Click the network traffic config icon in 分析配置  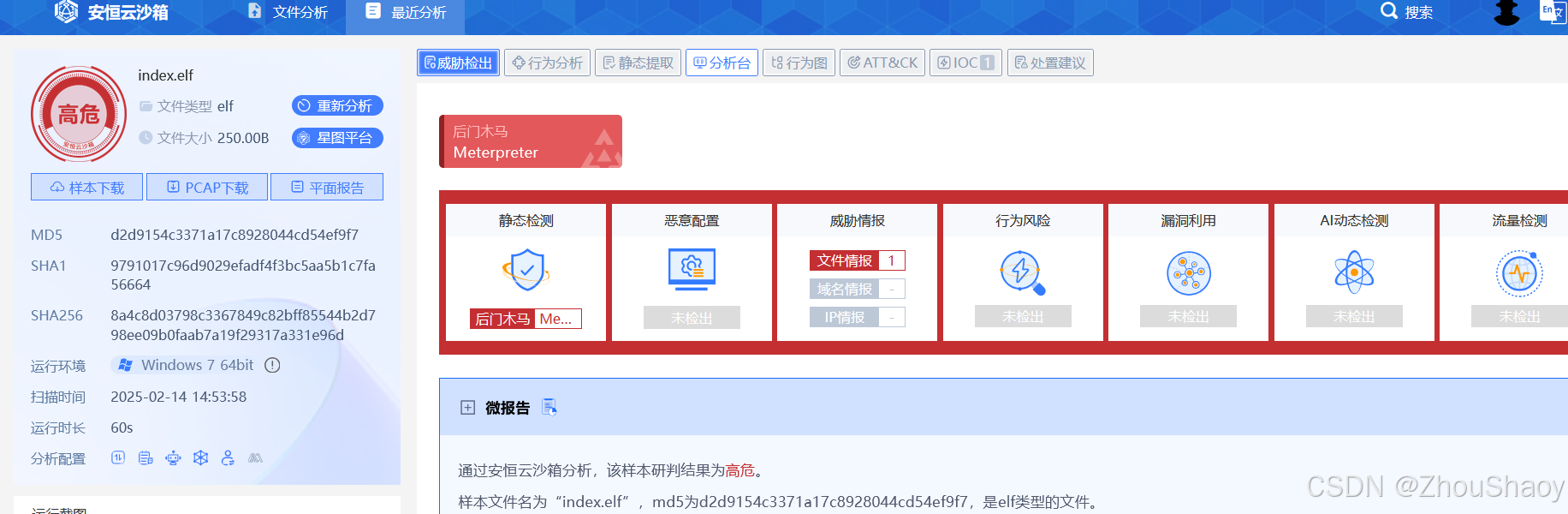118,457
